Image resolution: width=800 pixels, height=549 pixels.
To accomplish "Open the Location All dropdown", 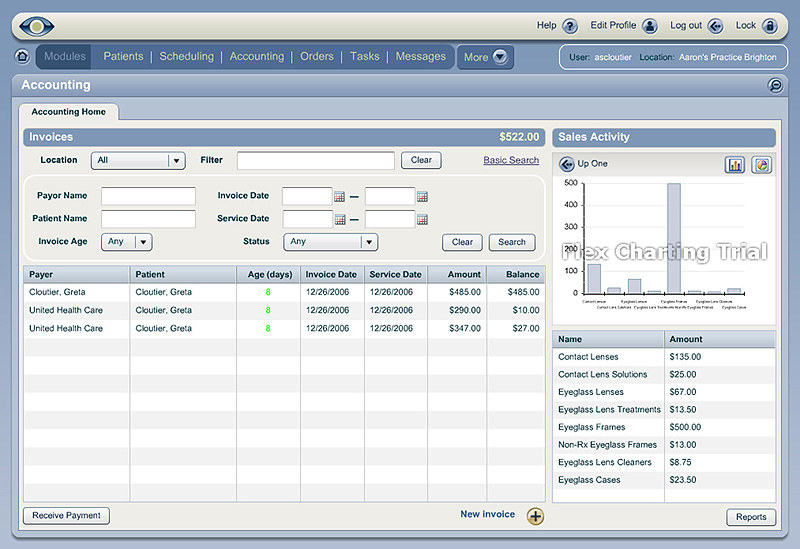I will click(138, 160).
